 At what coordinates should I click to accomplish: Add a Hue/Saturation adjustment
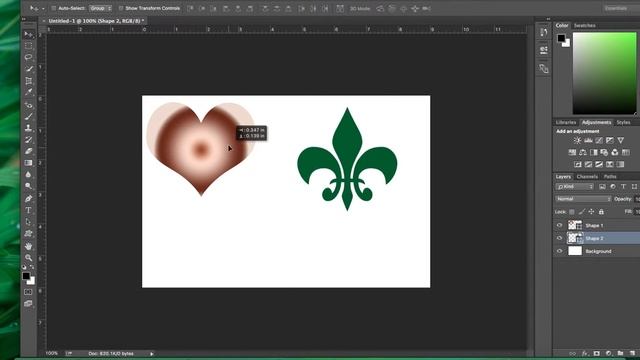tap(572, 152)
